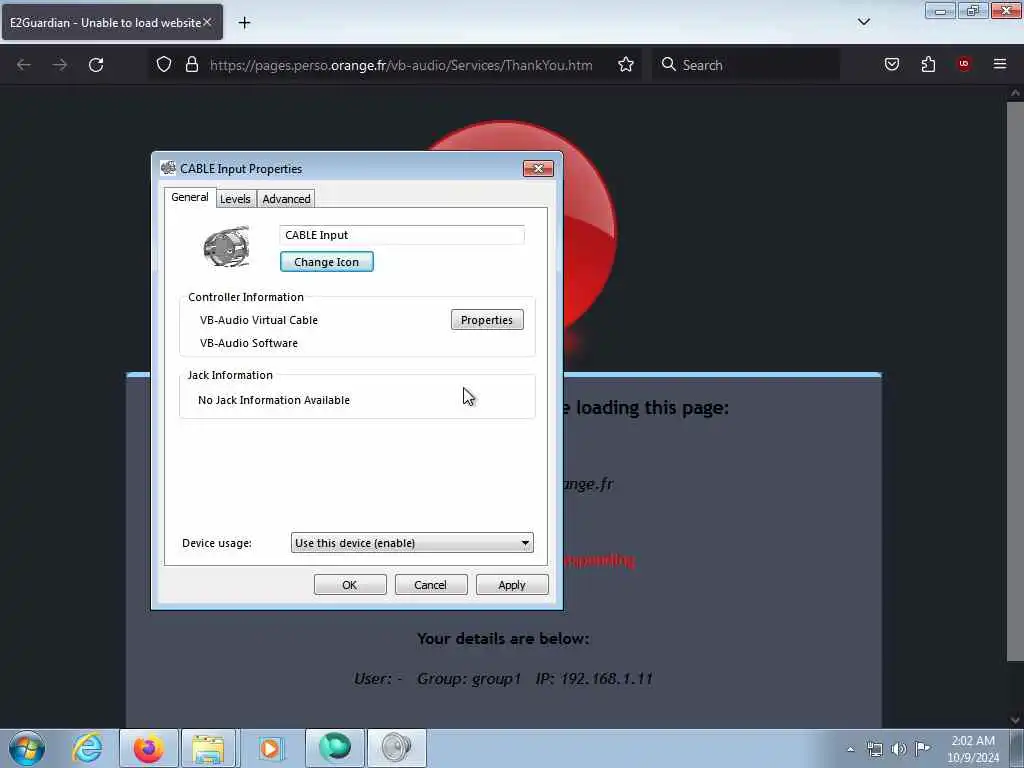Switch to the Levels tab

[x=234, y=199]
